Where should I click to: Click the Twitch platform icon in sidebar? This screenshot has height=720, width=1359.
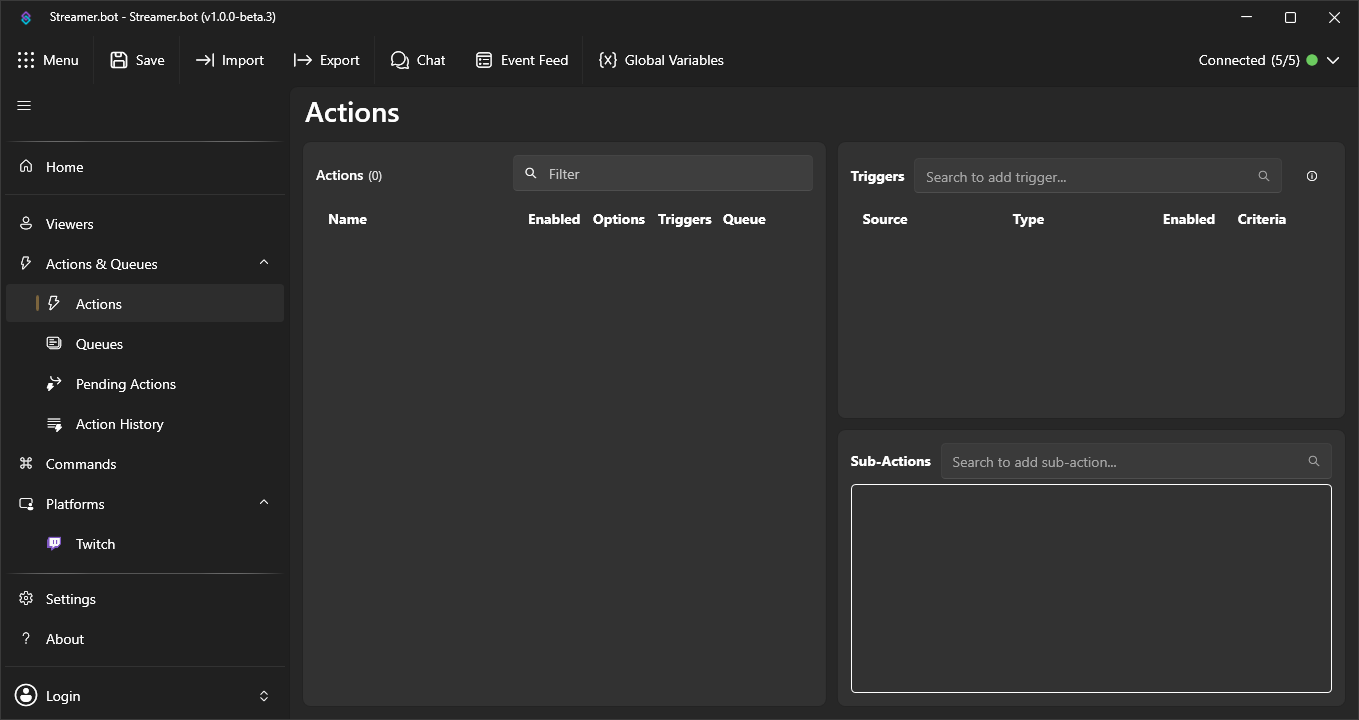(55, 544)
